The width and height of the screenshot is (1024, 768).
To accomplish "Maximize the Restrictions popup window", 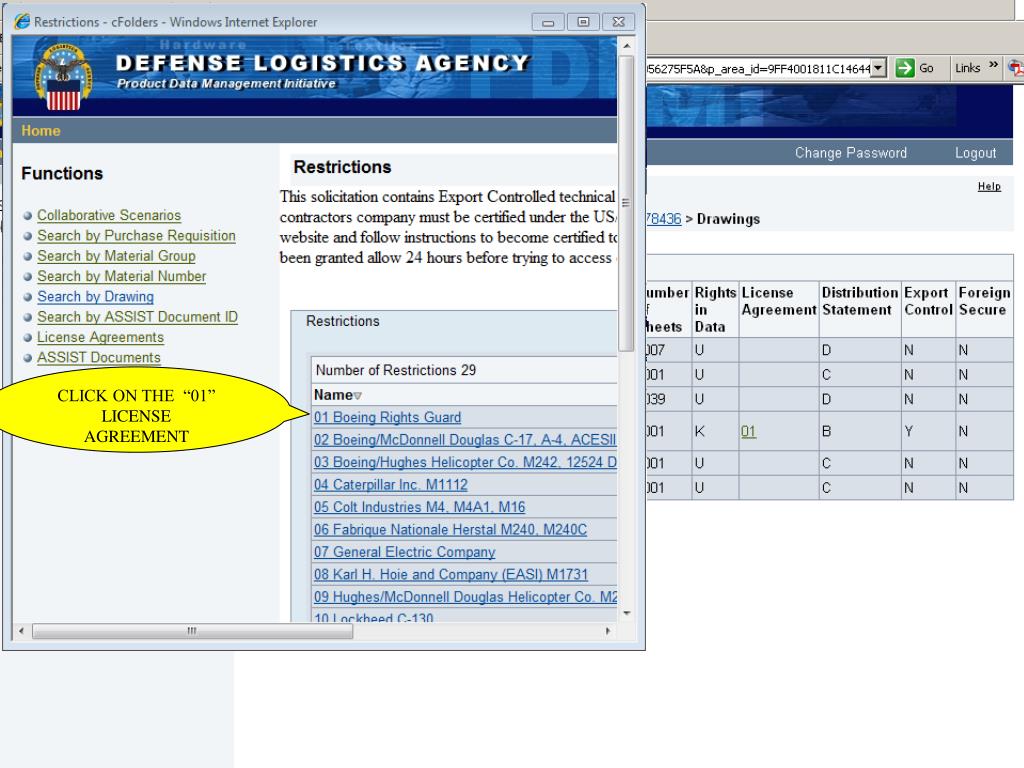I will coord(583,22).
